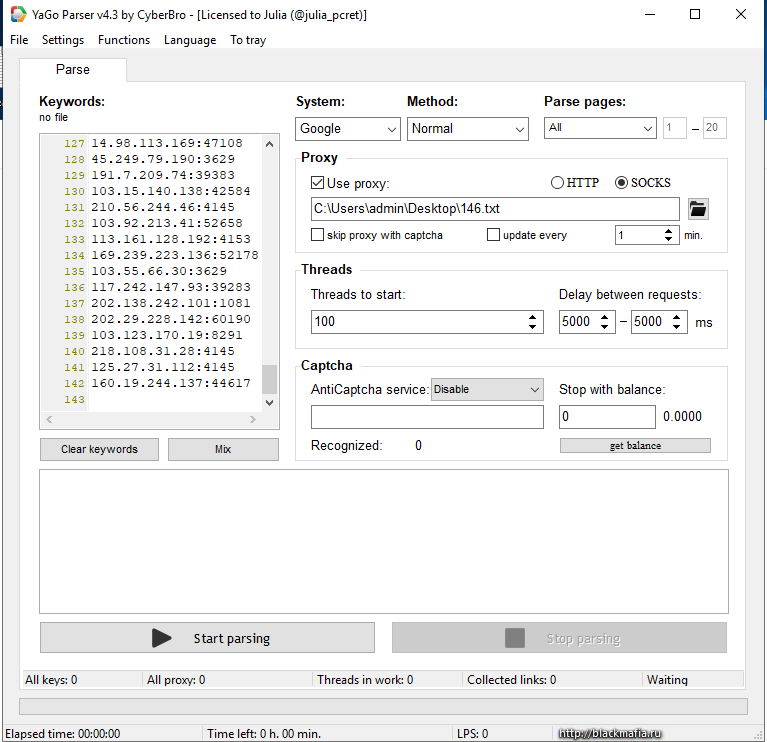Click the get balance button
767x742 pixels.
635,446
